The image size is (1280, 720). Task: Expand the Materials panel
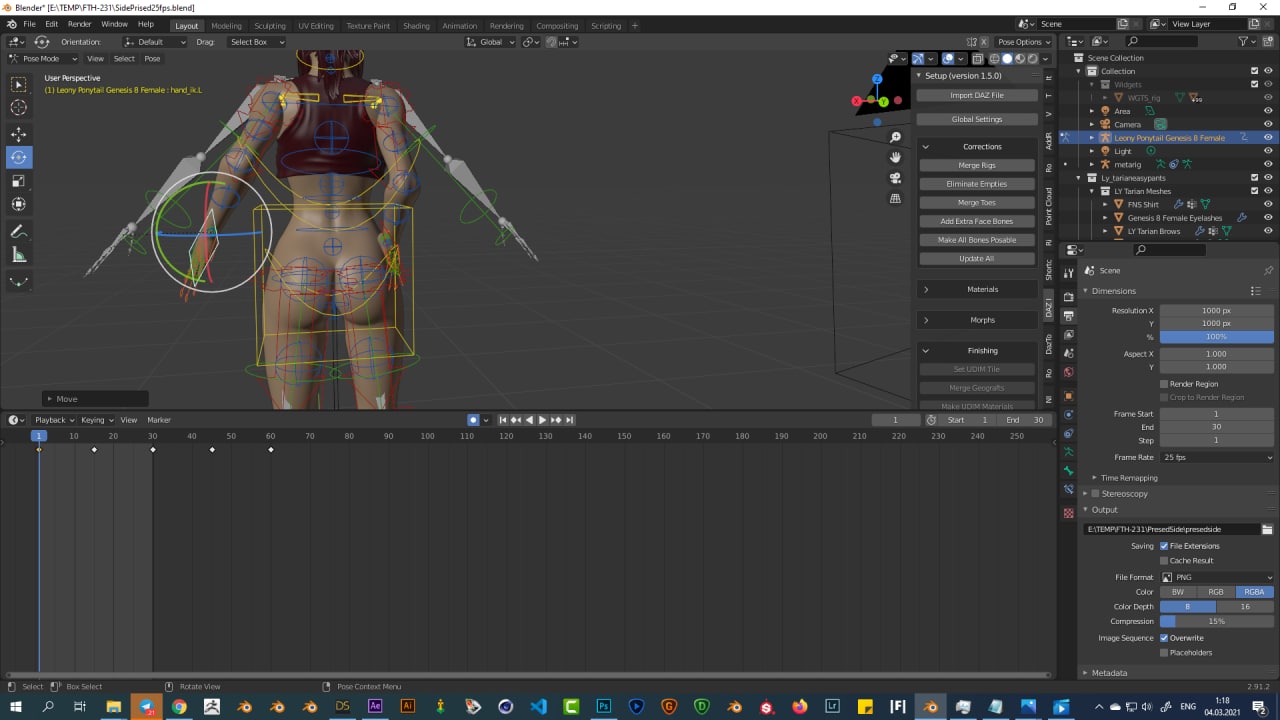pos(976,289)
